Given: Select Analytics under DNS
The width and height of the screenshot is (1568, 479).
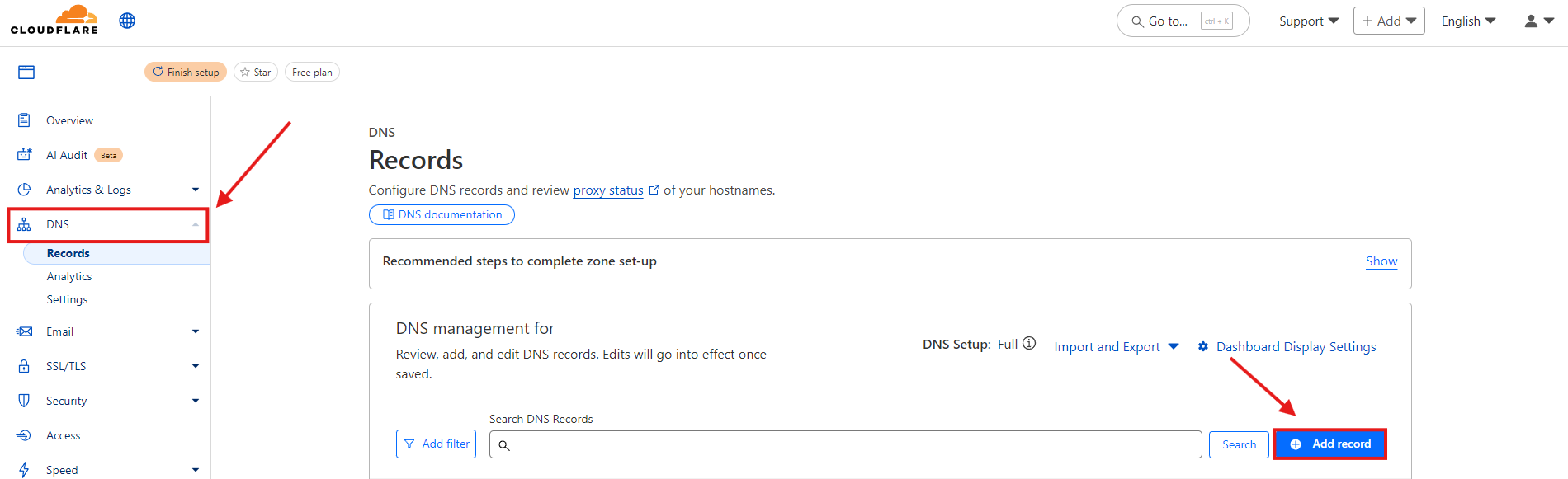Looking at the screenshot, I should click(69, 276).
